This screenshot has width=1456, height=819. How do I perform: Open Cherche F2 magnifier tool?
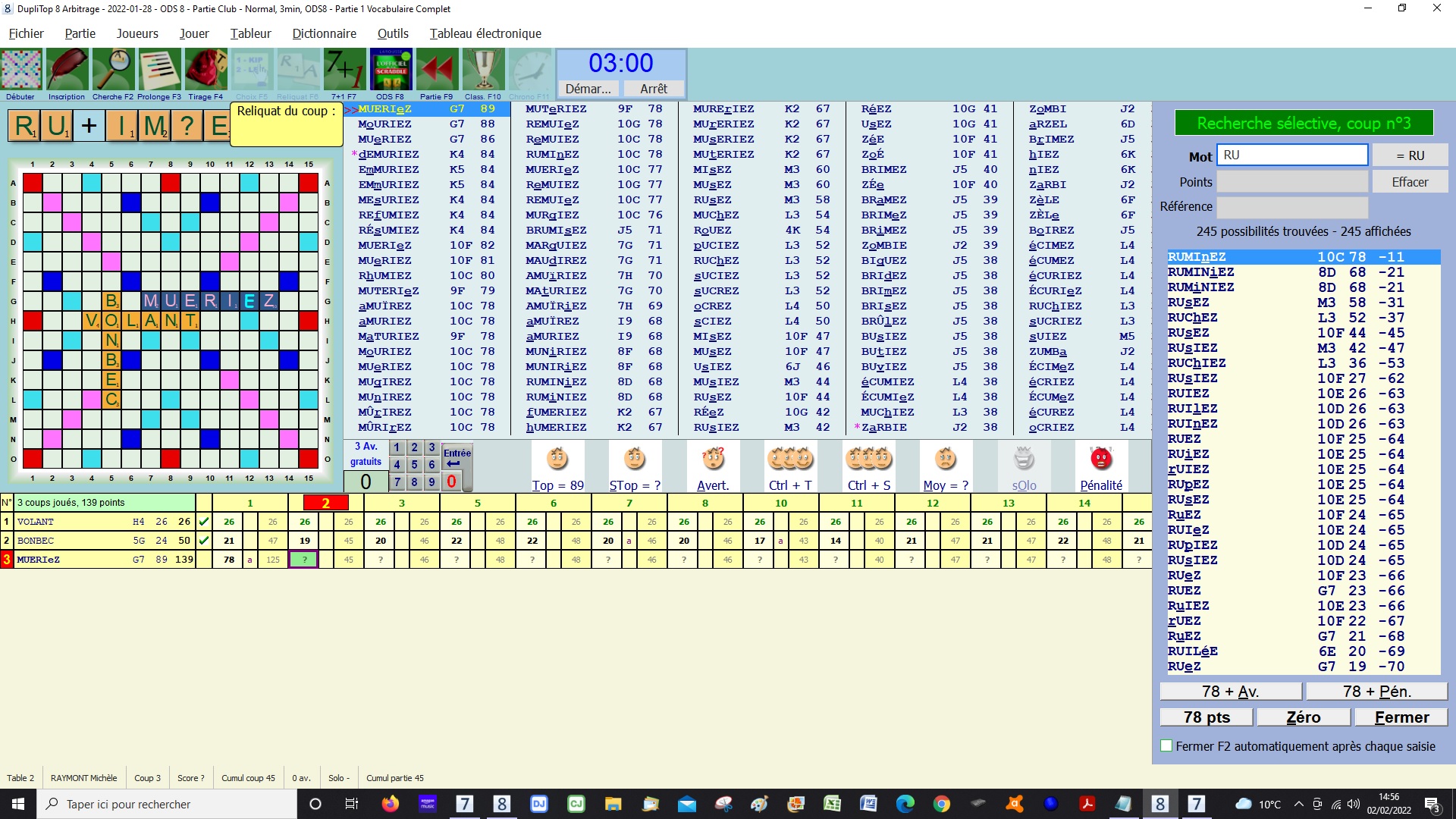113,70
